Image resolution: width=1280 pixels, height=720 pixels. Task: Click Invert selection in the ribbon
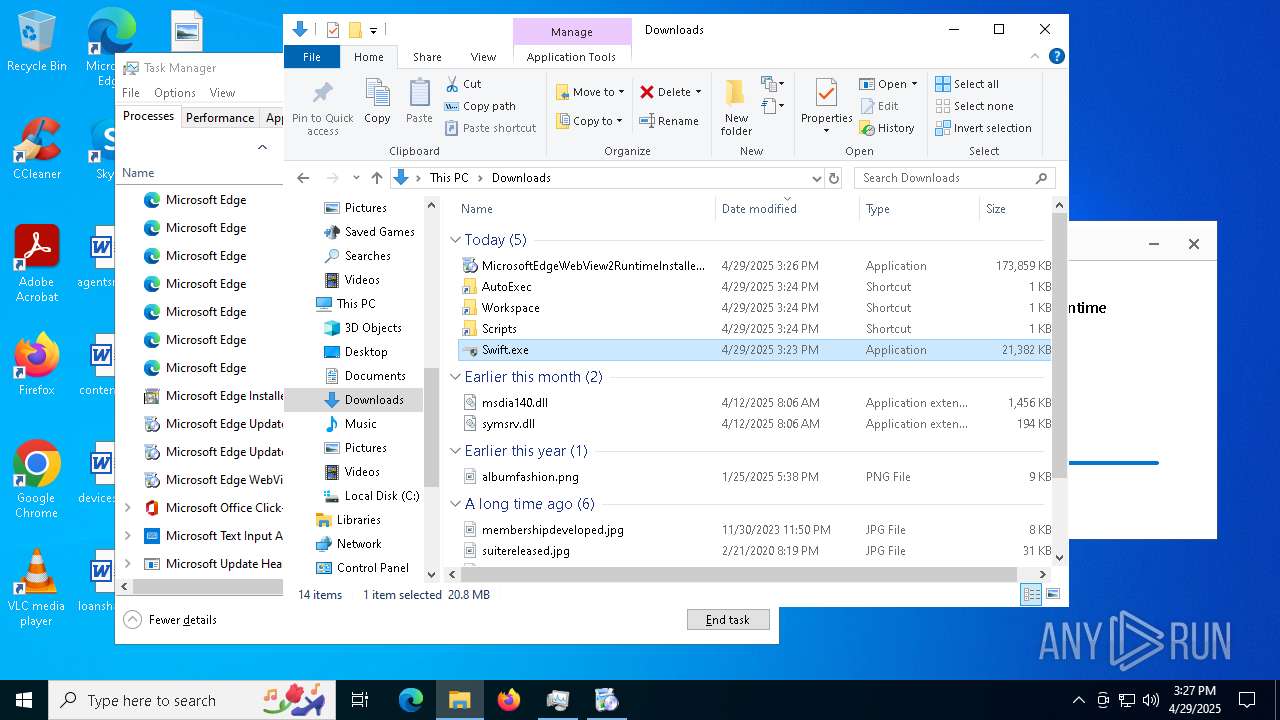click(983, 128)
